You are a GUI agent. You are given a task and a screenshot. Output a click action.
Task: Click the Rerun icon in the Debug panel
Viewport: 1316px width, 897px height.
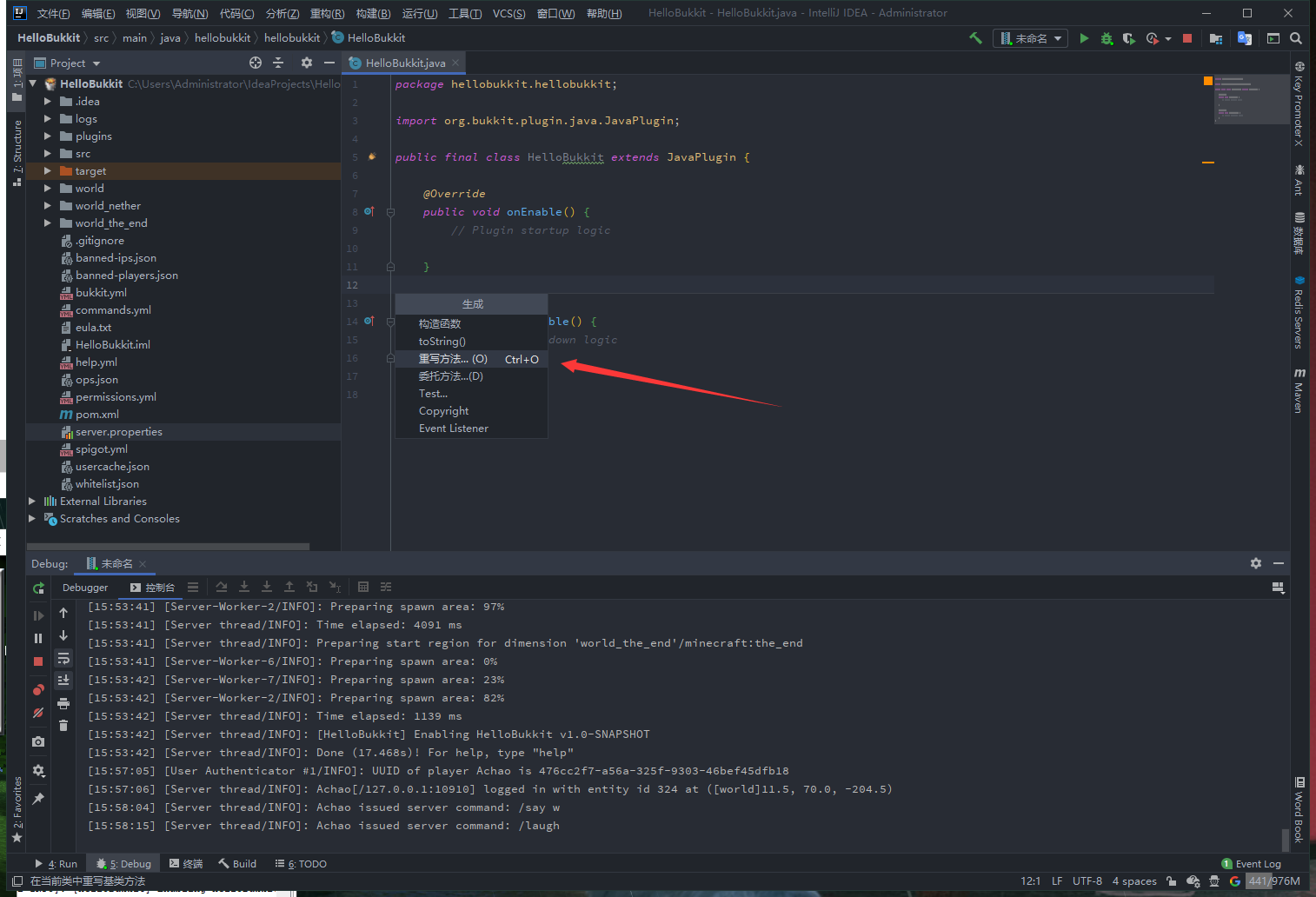[38, 588]
